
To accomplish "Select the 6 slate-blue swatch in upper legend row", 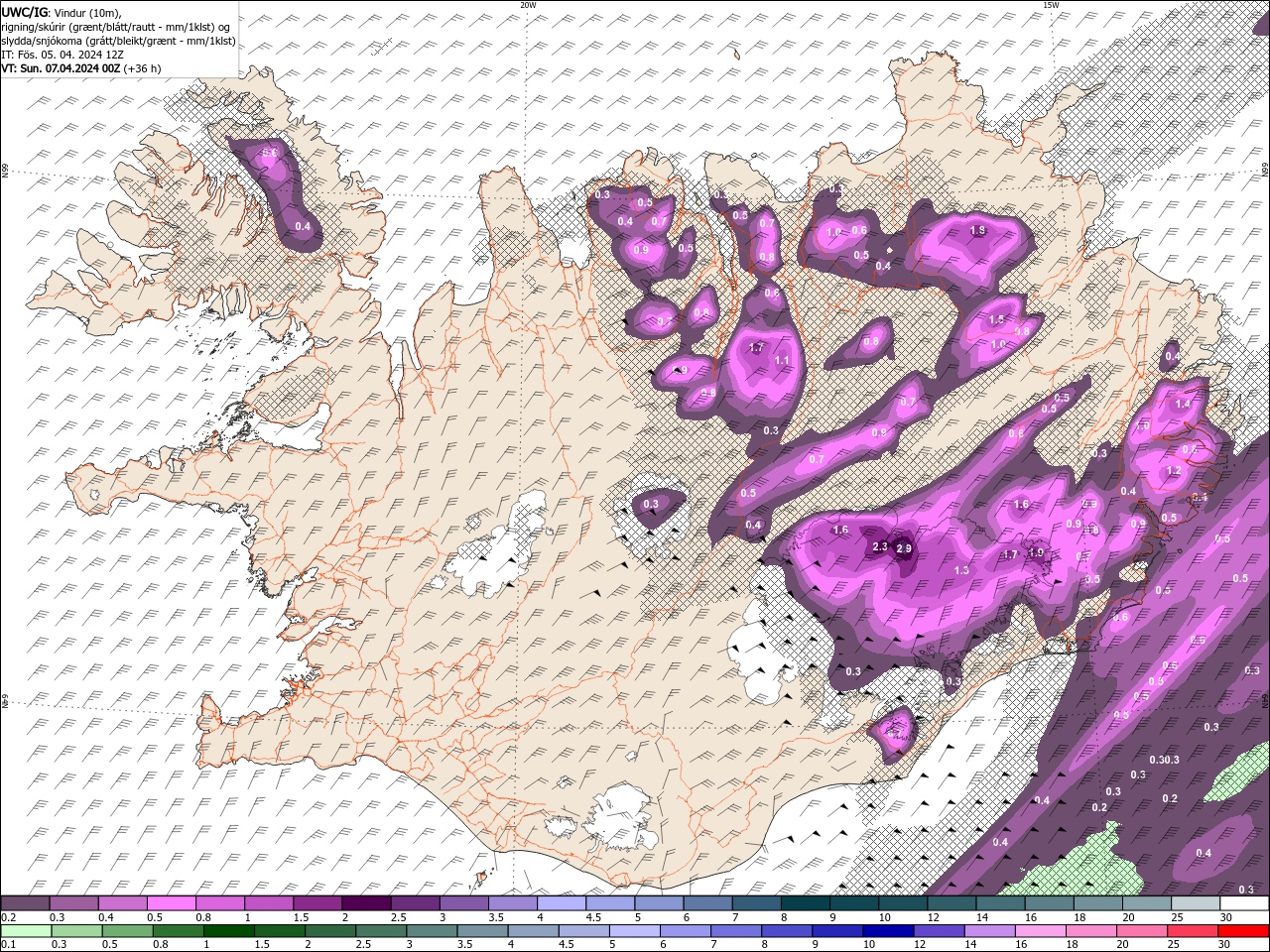I will 707,903.
